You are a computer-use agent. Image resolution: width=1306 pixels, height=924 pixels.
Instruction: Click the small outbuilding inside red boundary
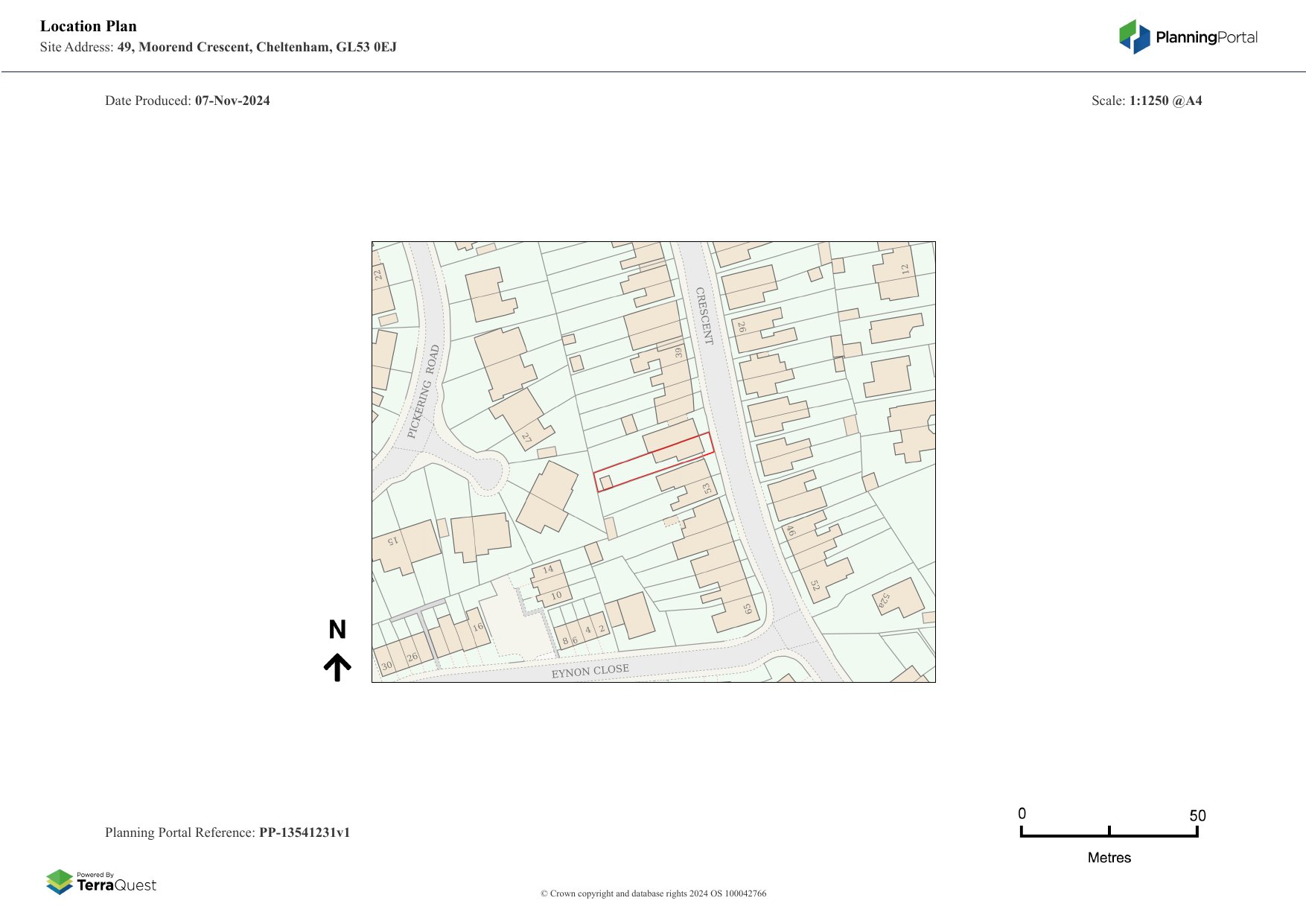[x=606, y=482]
